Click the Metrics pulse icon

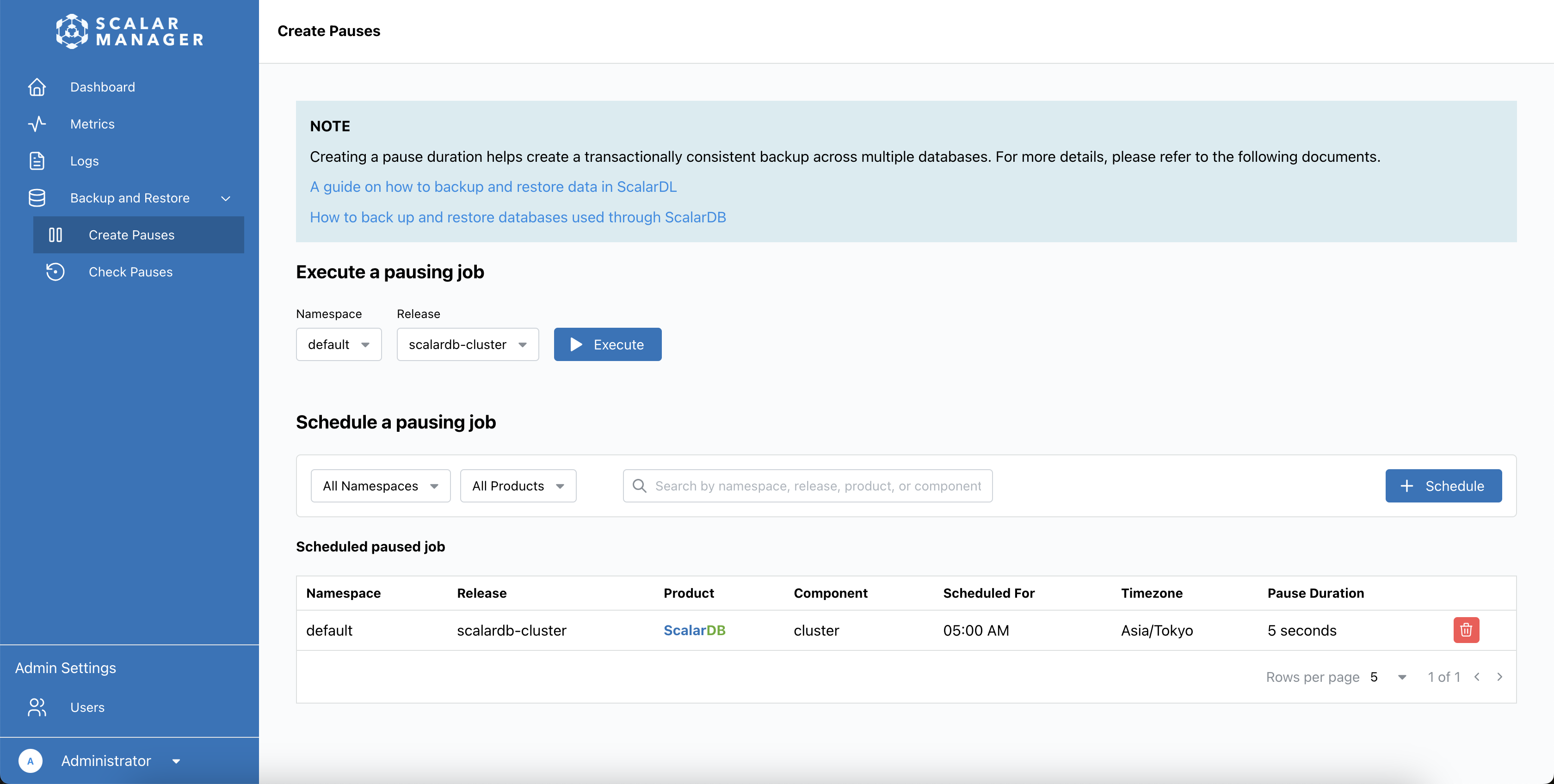[37, 123]
